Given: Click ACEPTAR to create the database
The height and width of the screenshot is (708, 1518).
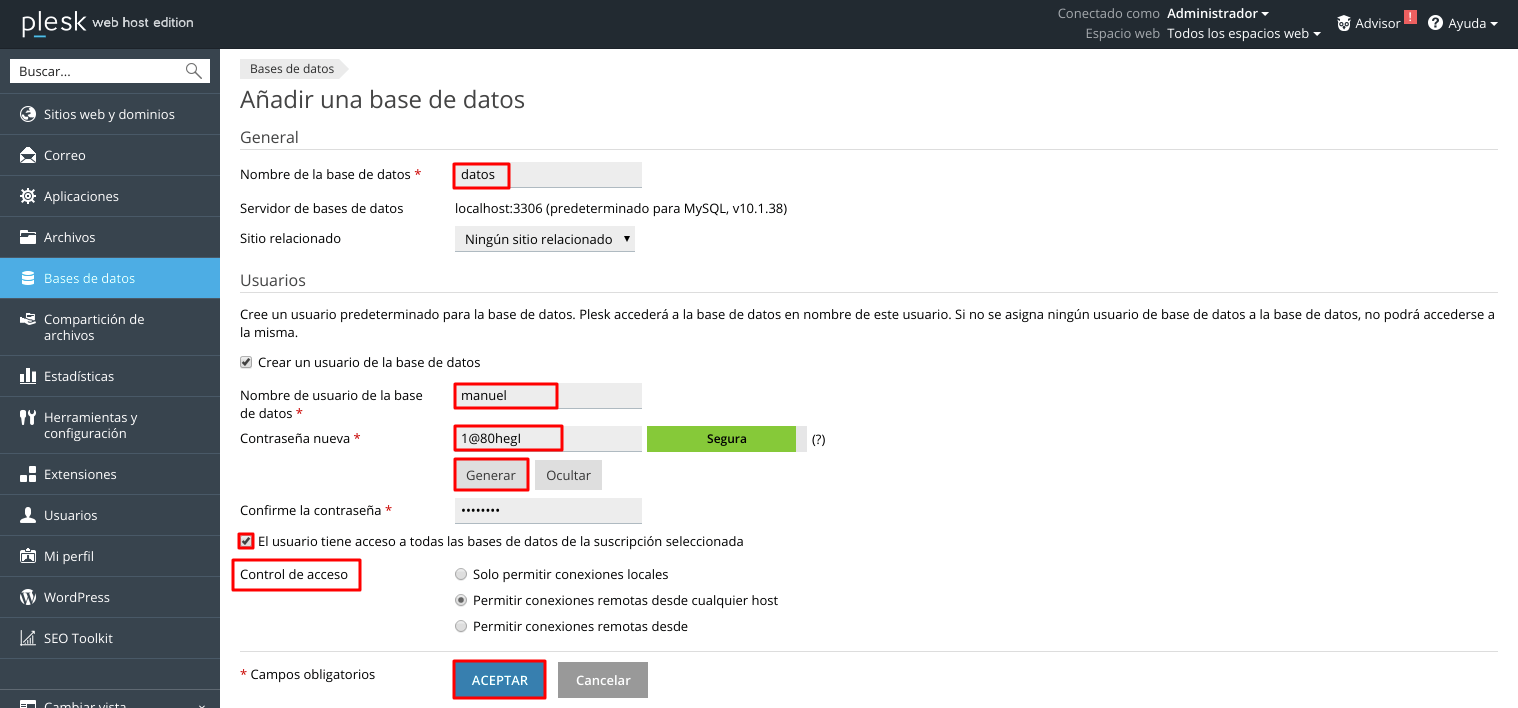Looking at the screenshot, I should pos(498,680).
